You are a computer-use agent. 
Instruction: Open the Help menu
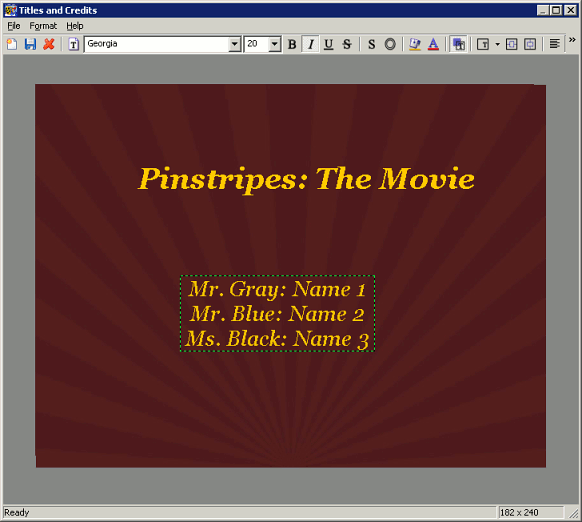(x=75, y=26)
